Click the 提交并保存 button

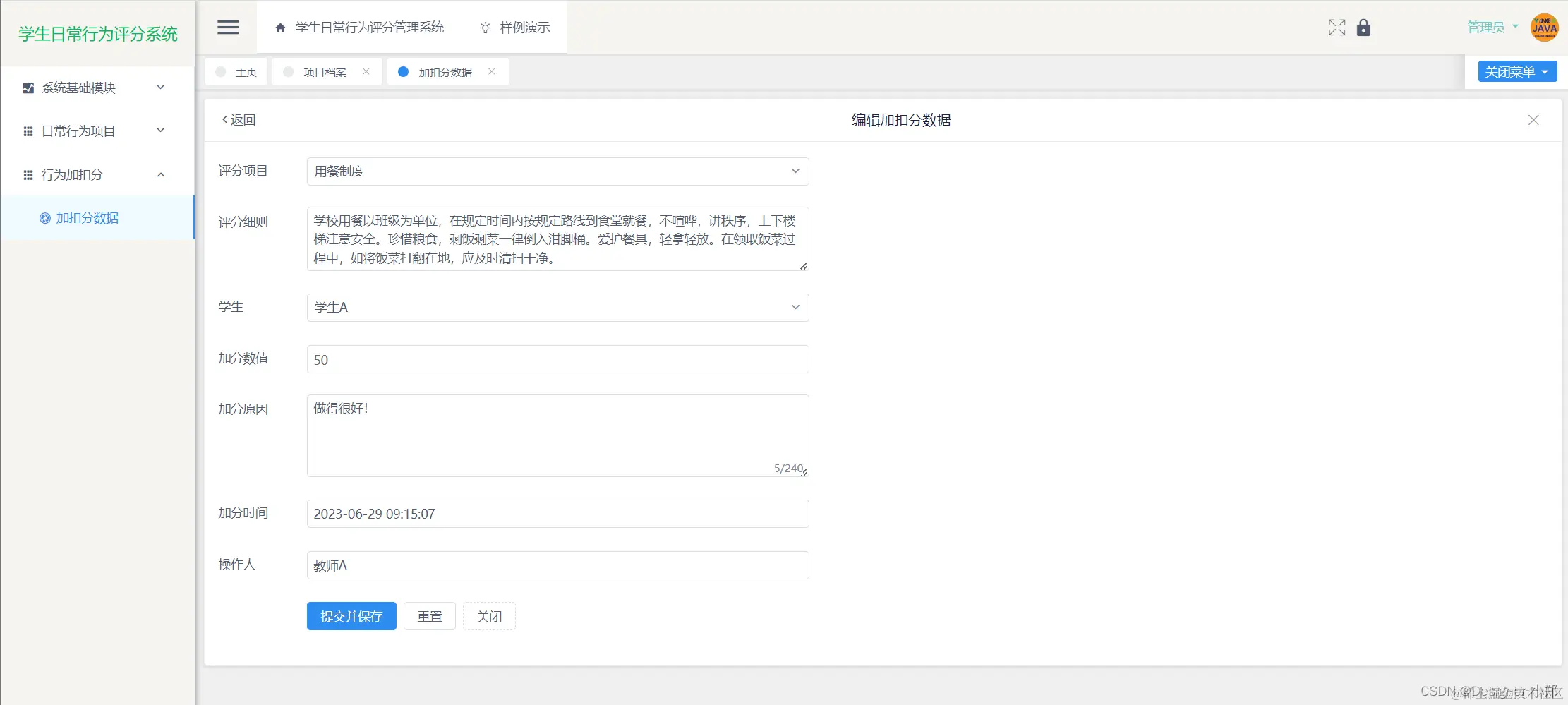(351, 616)
